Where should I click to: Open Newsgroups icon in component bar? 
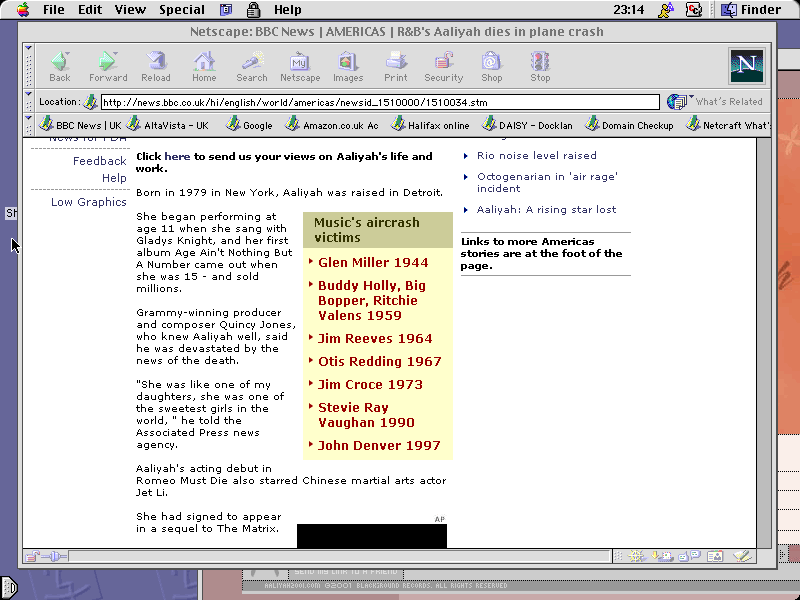(690, 556)
